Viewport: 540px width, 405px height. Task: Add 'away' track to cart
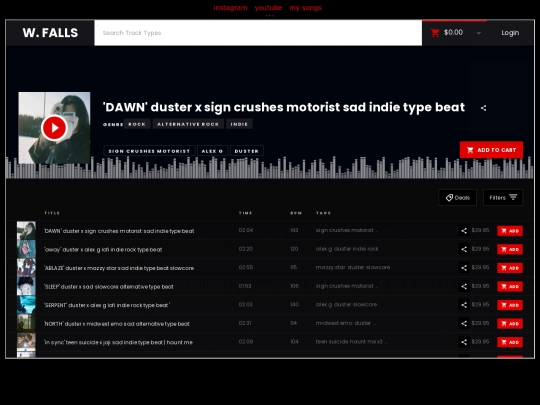point(510,249)
